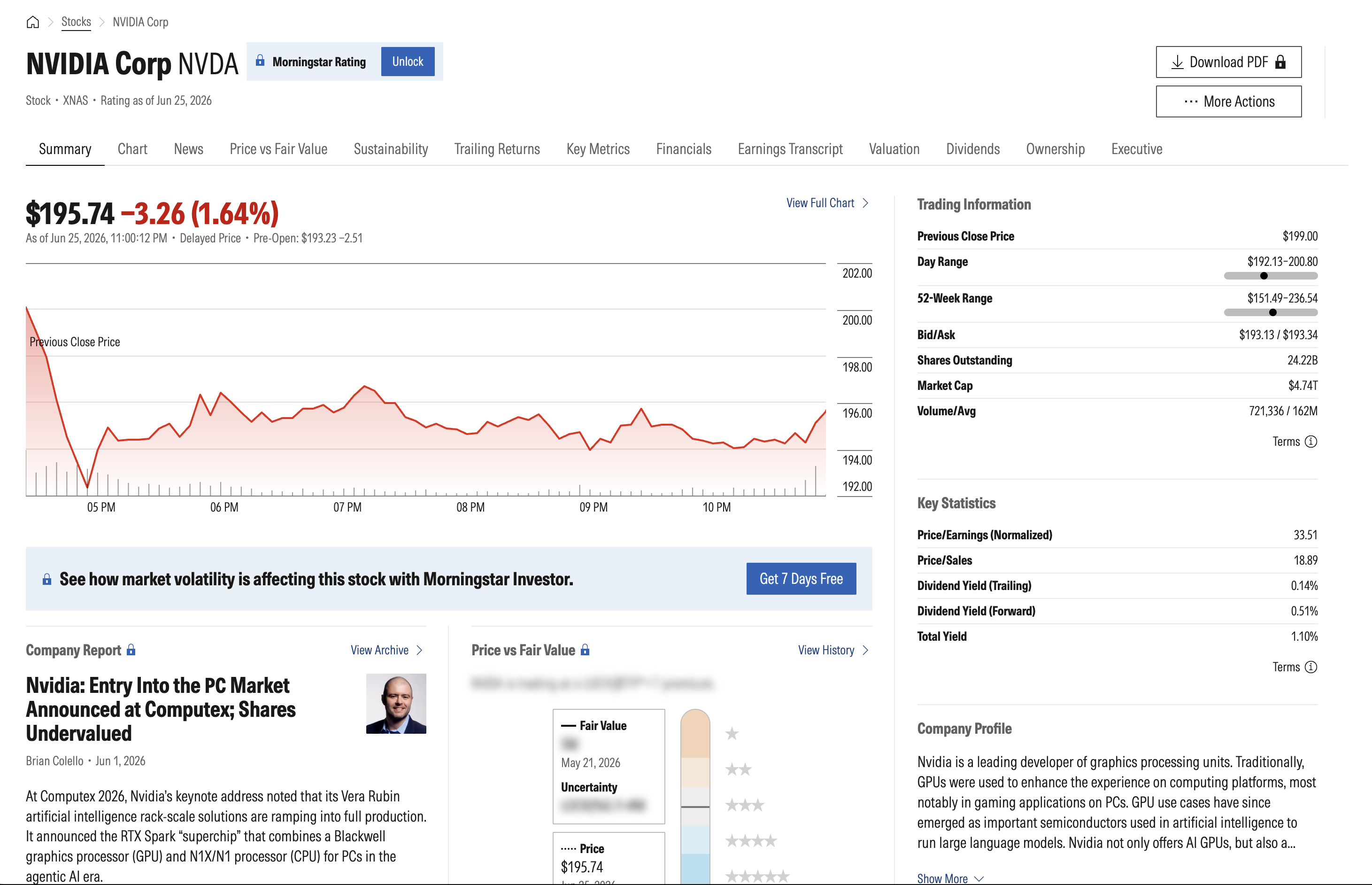
Task: Click the Fair Value legend box
Action: click(x=609, y=767)
